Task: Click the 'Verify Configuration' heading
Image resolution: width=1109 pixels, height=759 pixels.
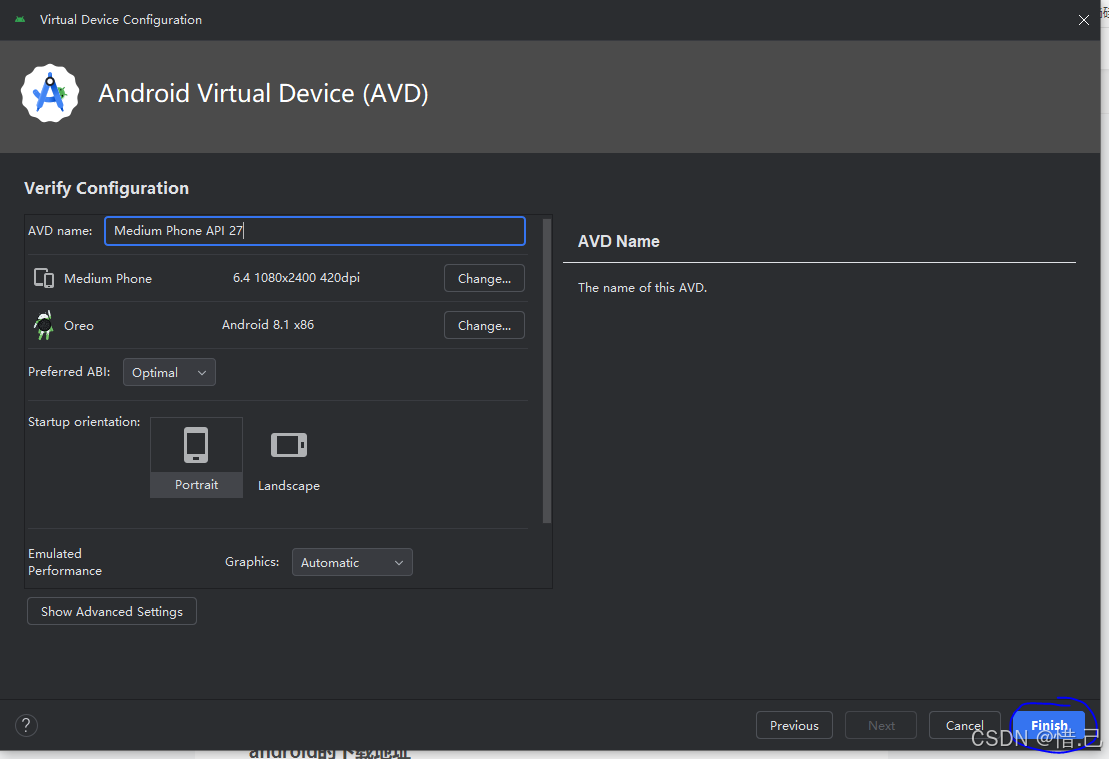Action: click(x=107, y=188)
